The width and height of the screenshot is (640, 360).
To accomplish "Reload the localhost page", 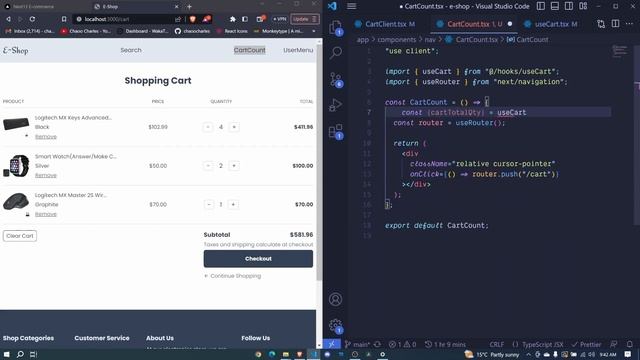I will coord(32,19).
